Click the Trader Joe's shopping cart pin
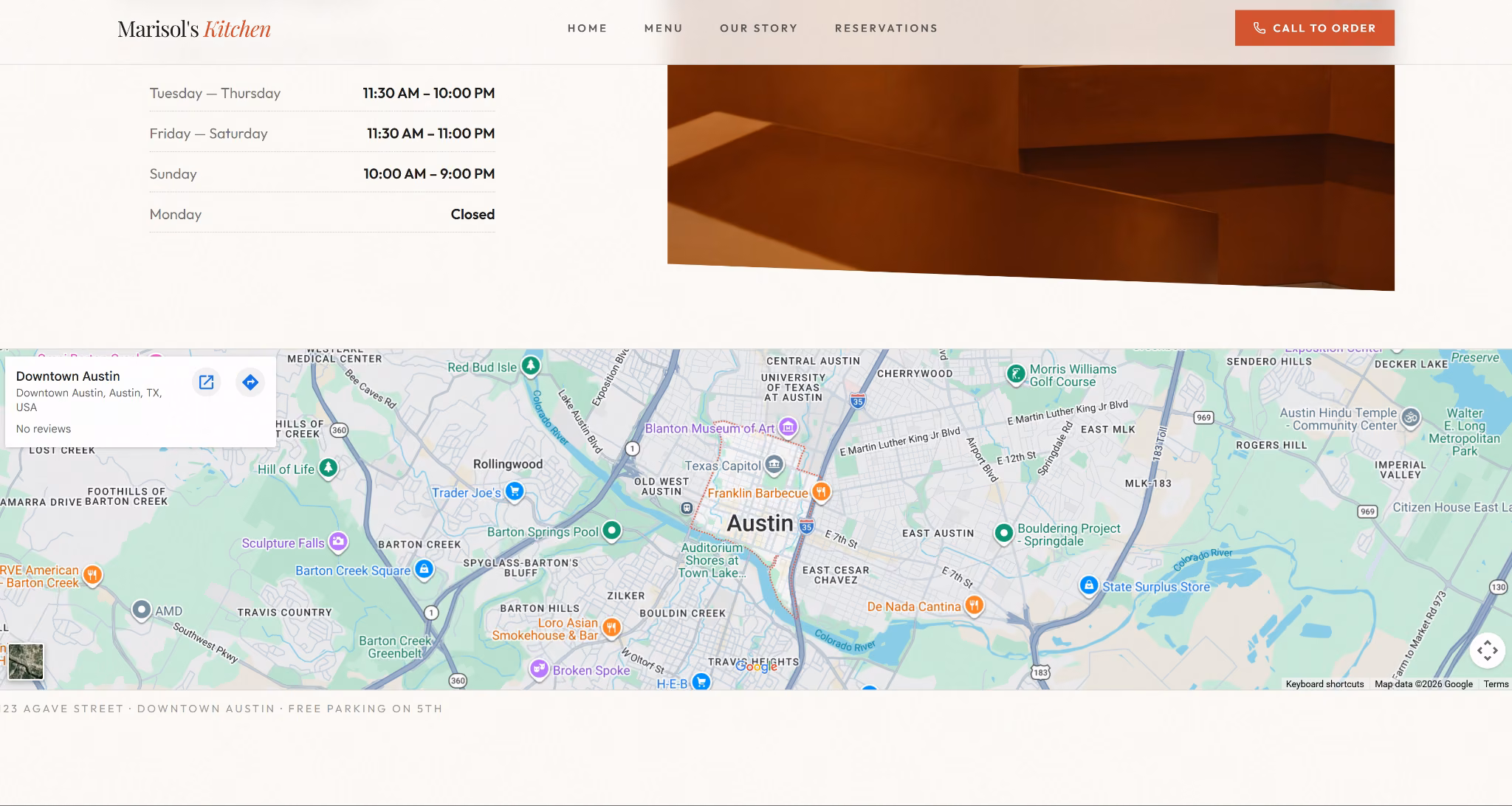The height and width of the screenshot is (806, 1512). [x=515, y=491]
